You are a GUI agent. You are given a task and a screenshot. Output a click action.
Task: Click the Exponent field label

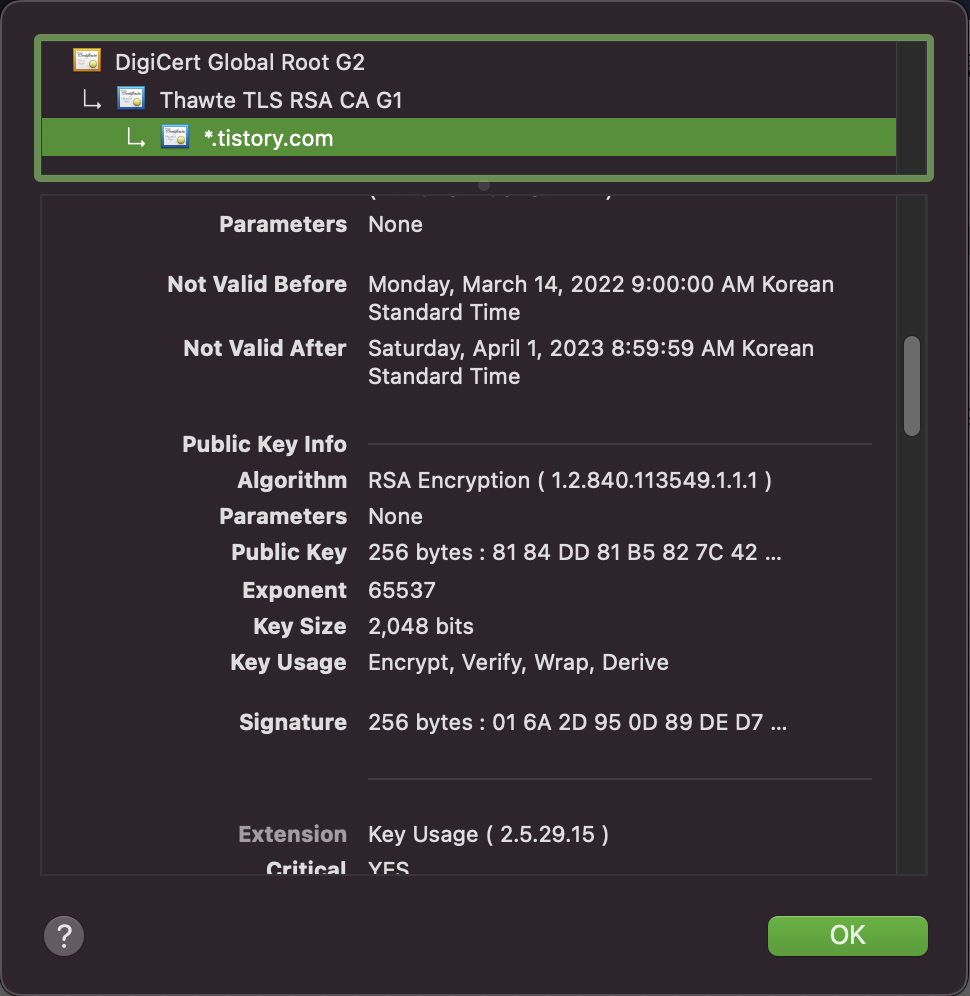pos(295,590)
